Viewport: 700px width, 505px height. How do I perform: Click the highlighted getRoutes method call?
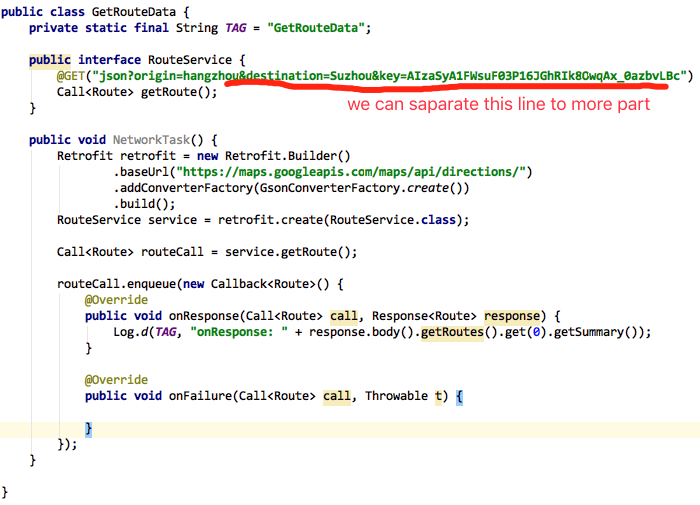(x=452, y=332)
